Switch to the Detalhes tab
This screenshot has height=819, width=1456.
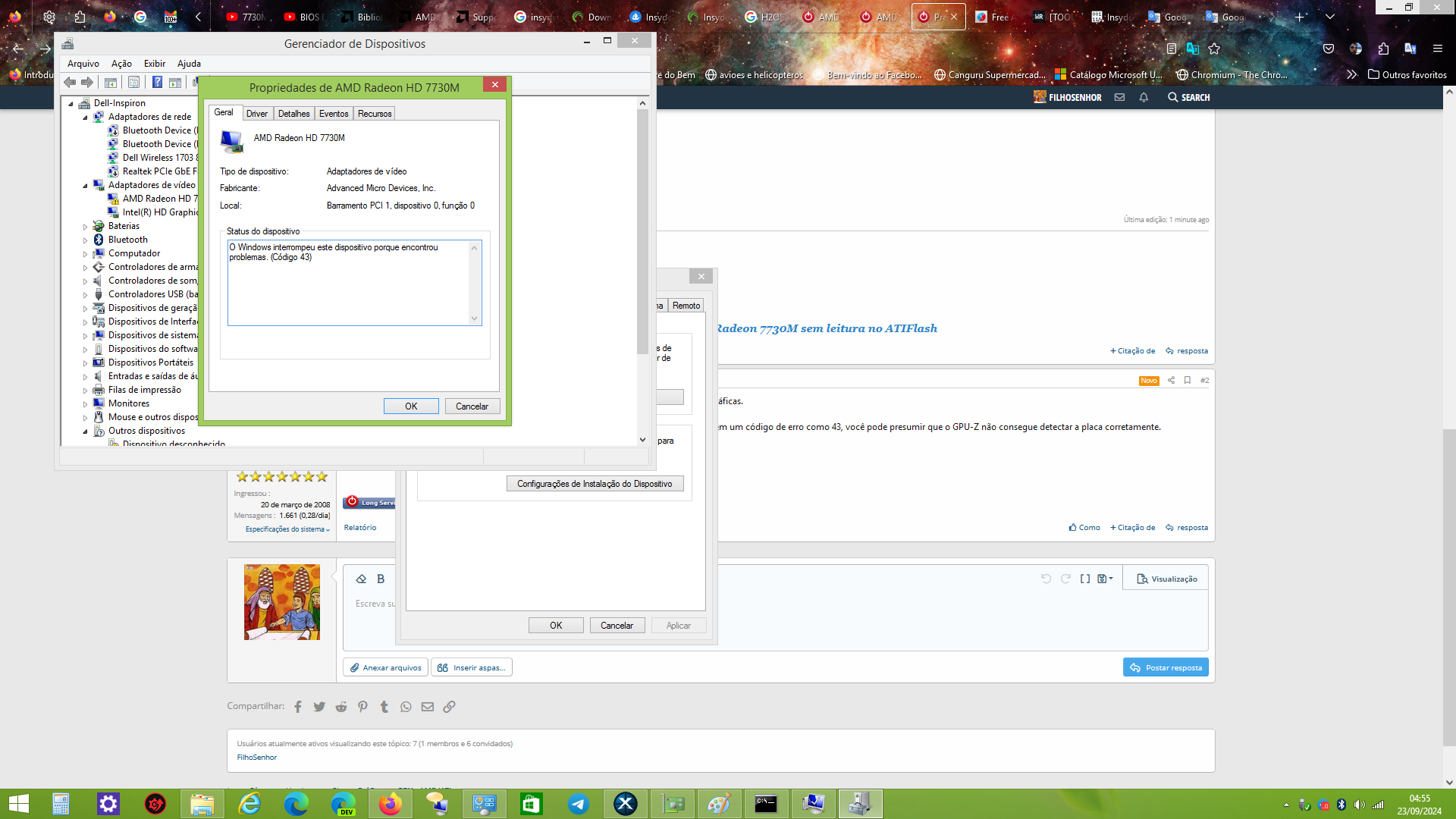(293, 114)
